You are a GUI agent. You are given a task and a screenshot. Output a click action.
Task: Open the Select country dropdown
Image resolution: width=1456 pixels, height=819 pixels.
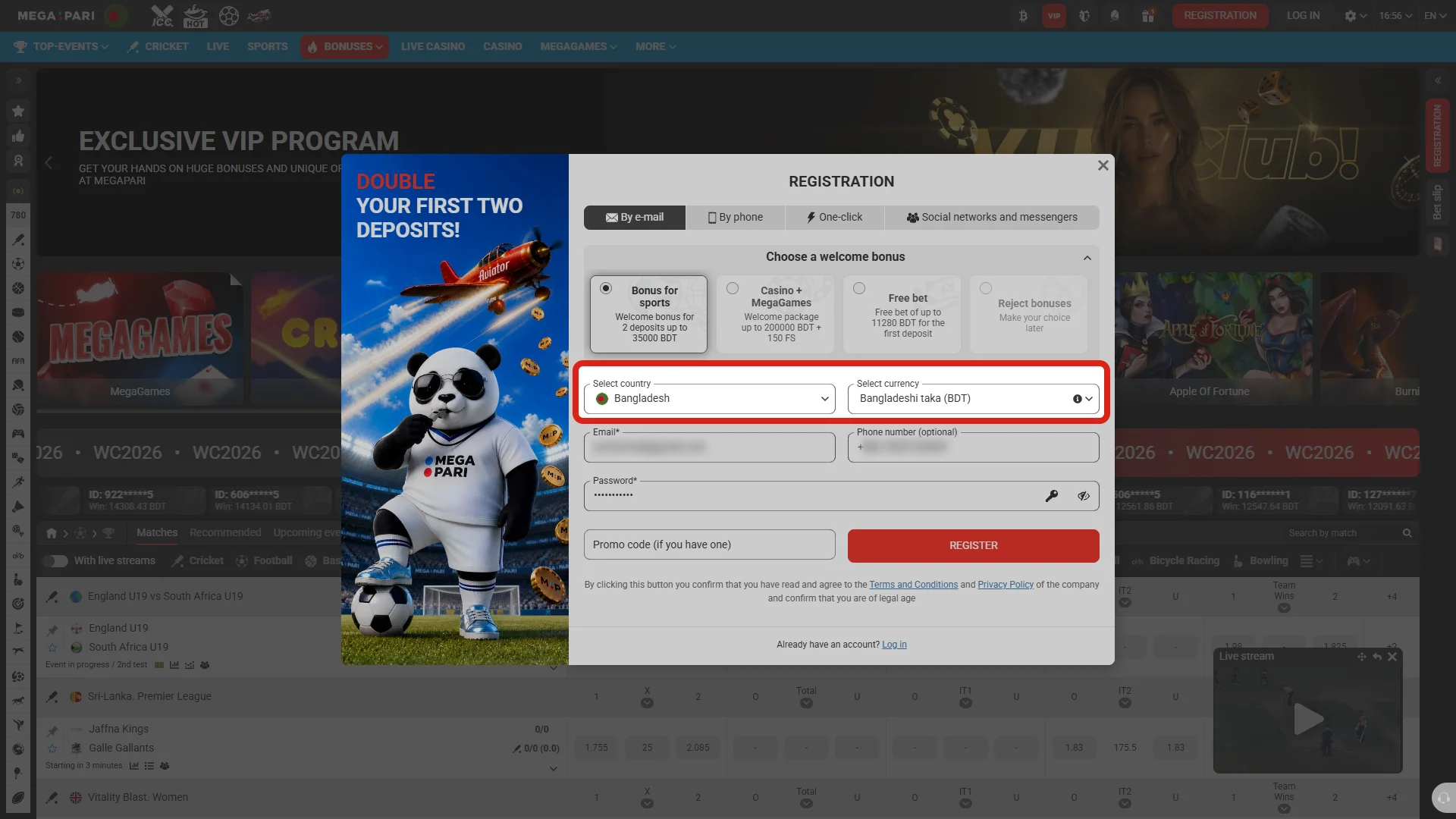[x=710, y=399]
